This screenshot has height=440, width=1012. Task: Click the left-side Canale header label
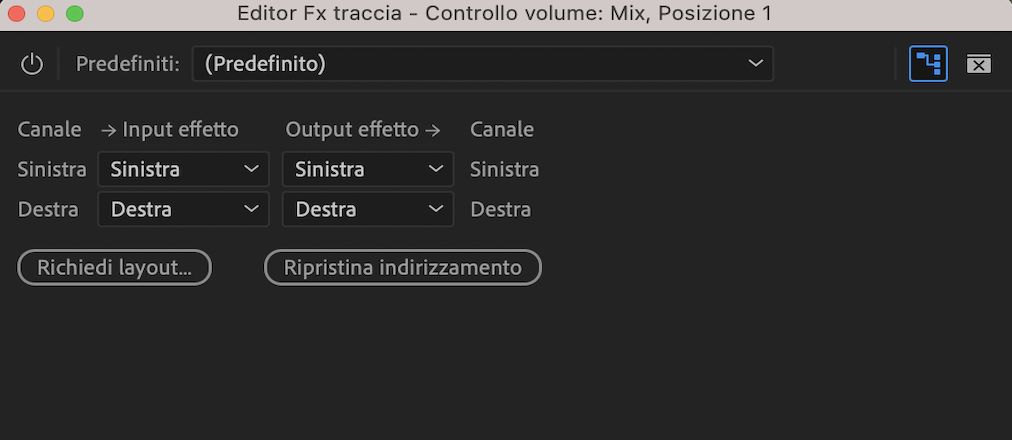(x=49, y=129)
